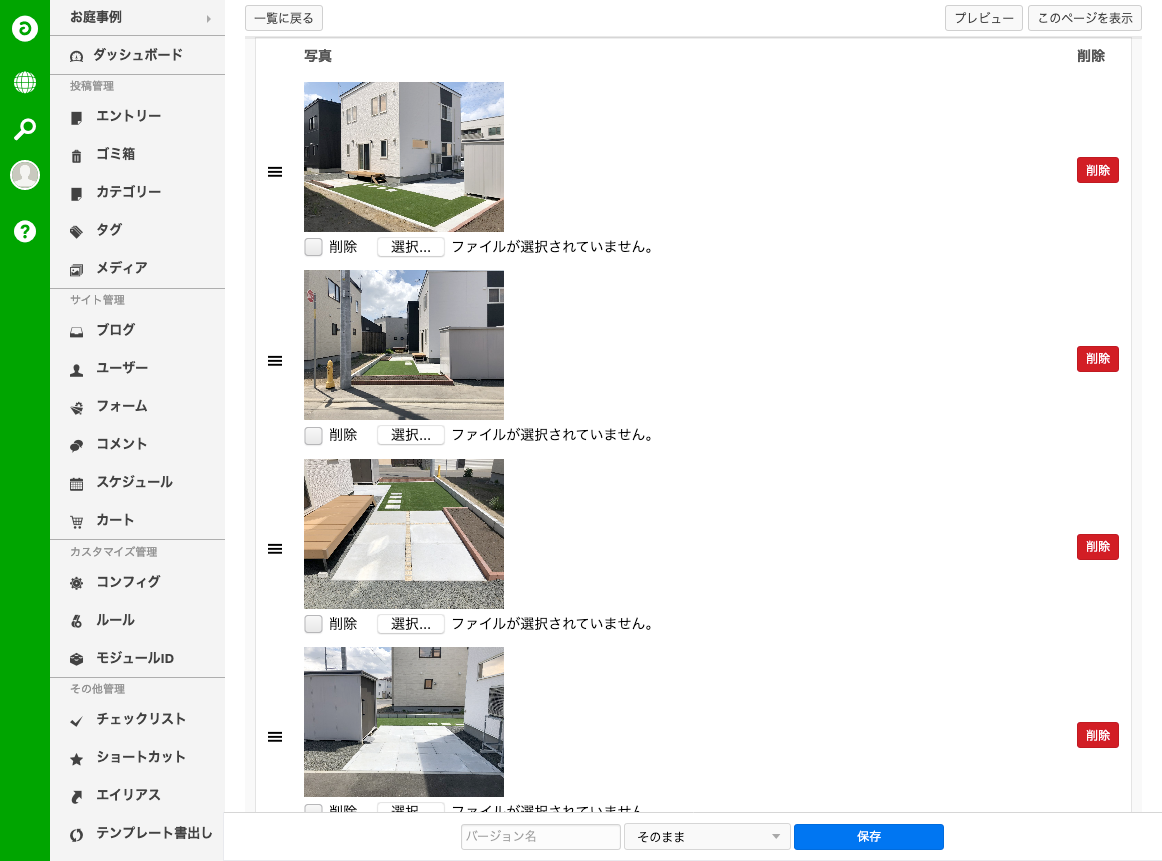
Task: Click the a-blog logo icon at top
Action: click(25, 29)
